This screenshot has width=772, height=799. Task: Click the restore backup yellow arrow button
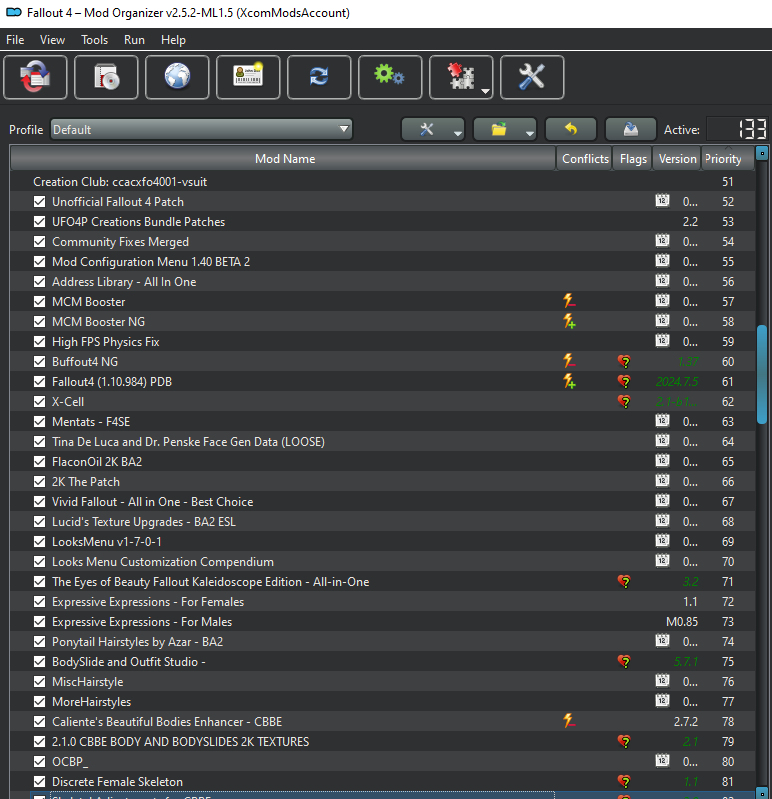(x=571, y=129)
